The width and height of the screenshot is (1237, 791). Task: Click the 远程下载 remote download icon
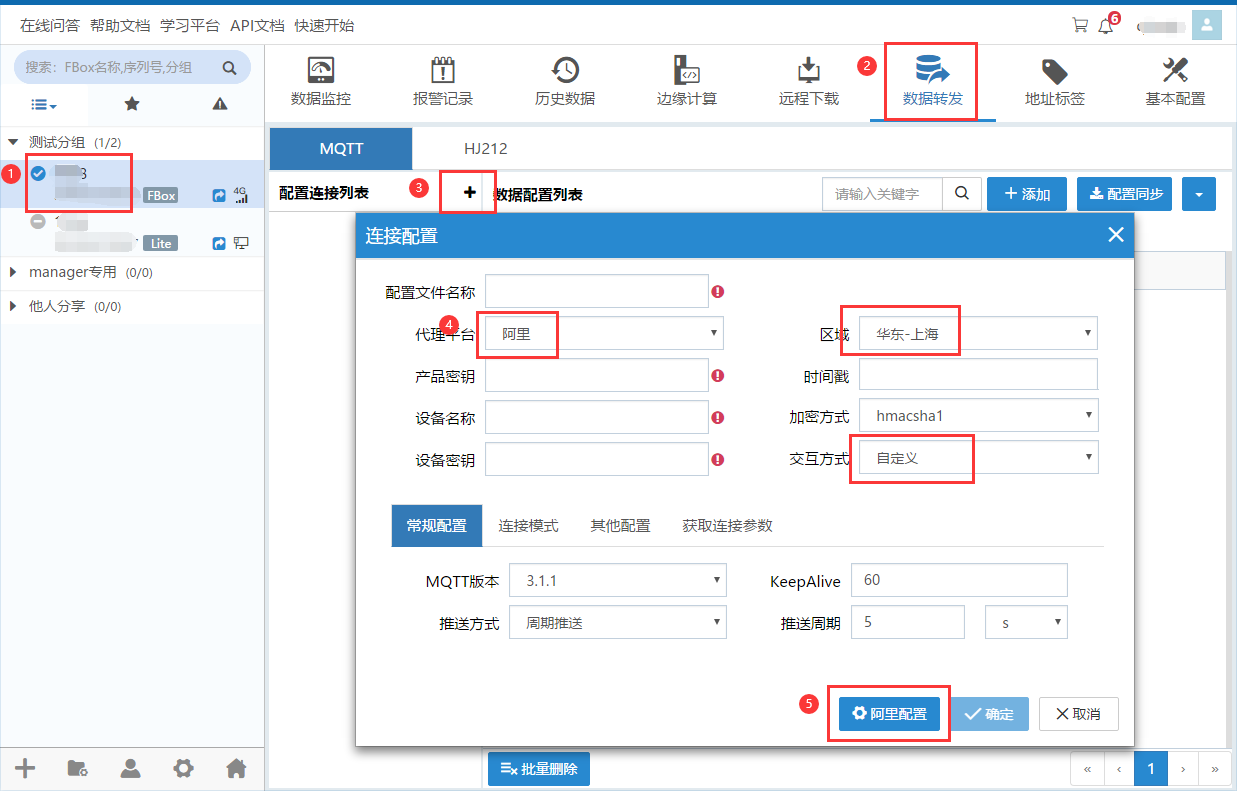click(808, 72)
